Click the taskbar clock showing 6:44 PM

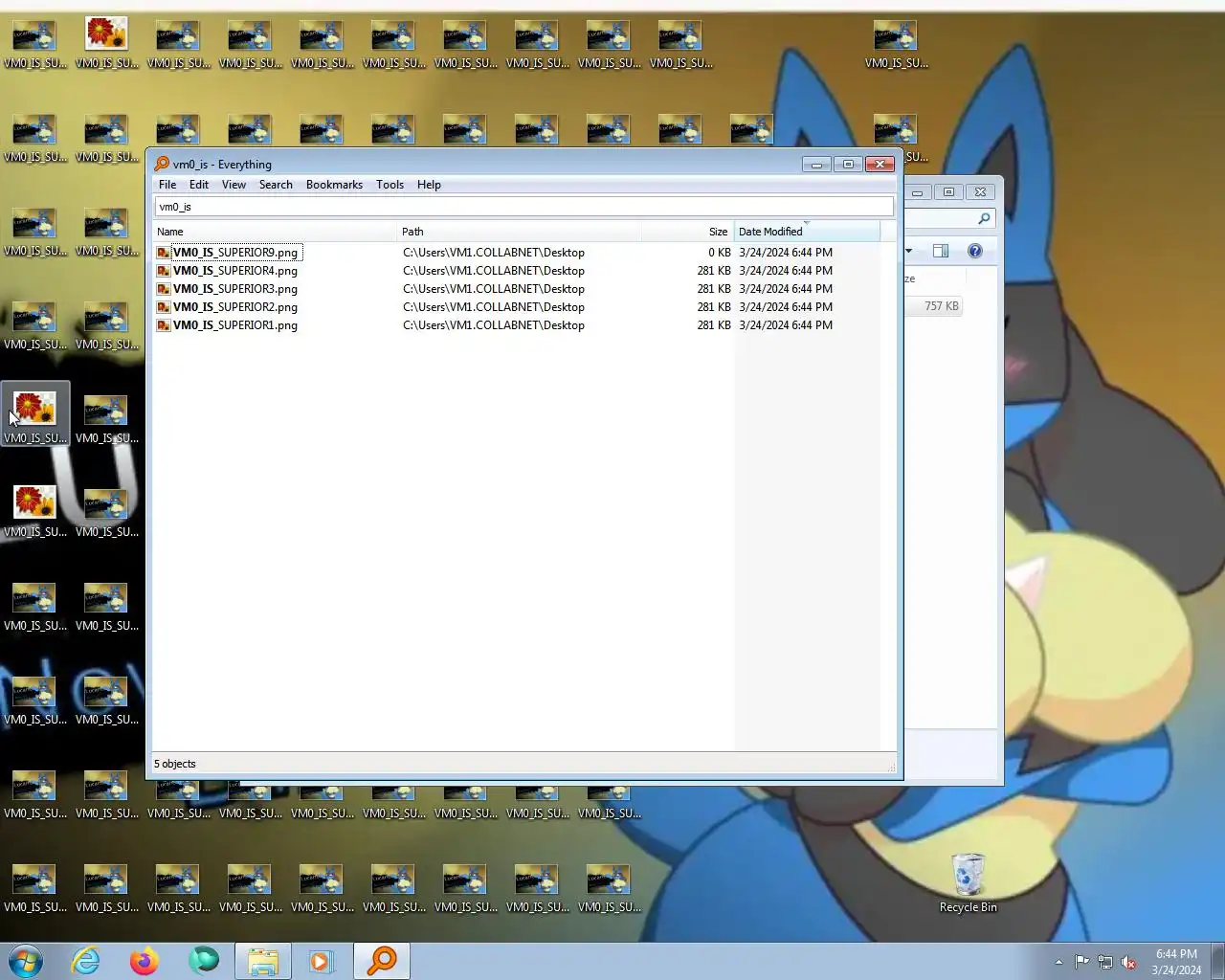pos(1176,962)
